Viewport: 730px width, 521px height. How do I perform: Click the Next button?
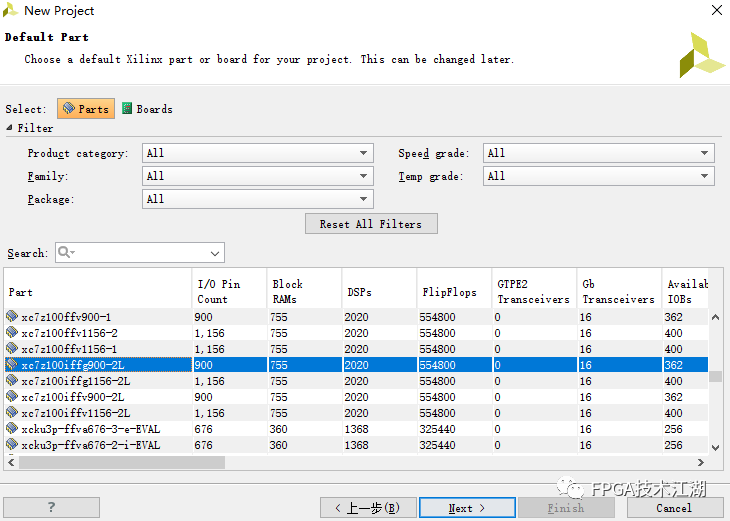(467, 507)
